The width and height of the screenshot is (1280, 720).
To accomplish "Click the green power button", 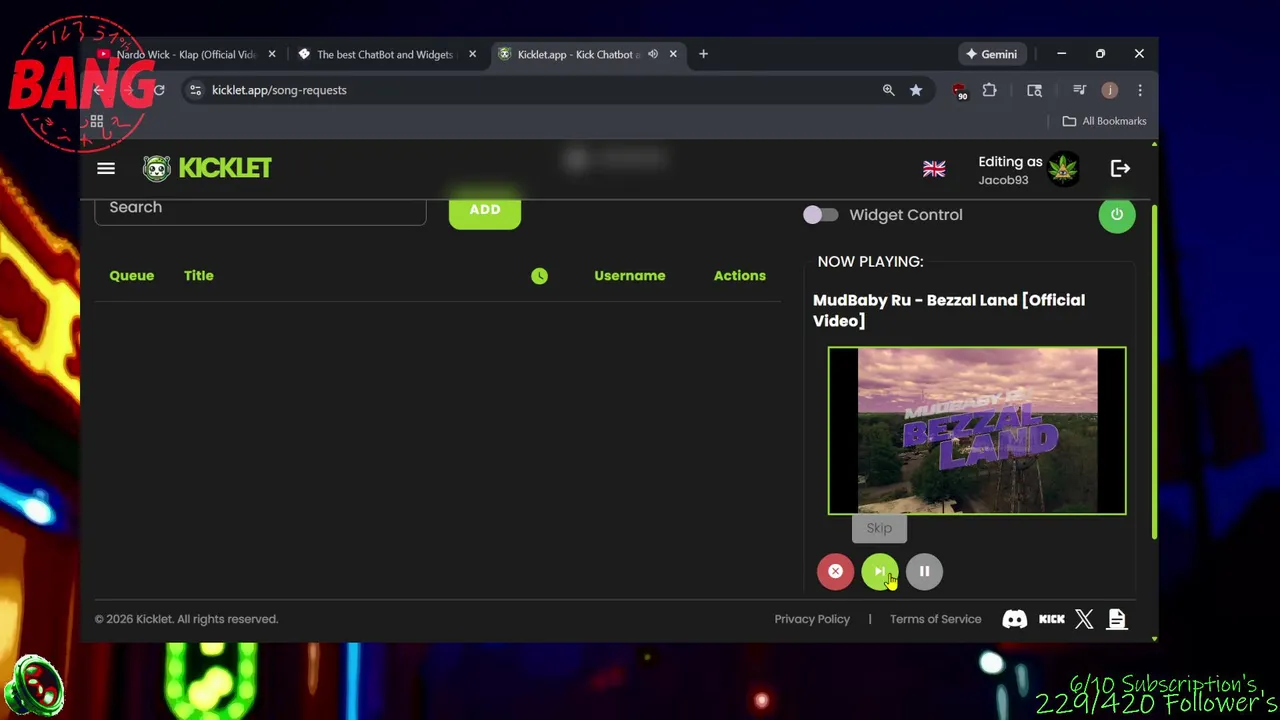I will 1117,215.
